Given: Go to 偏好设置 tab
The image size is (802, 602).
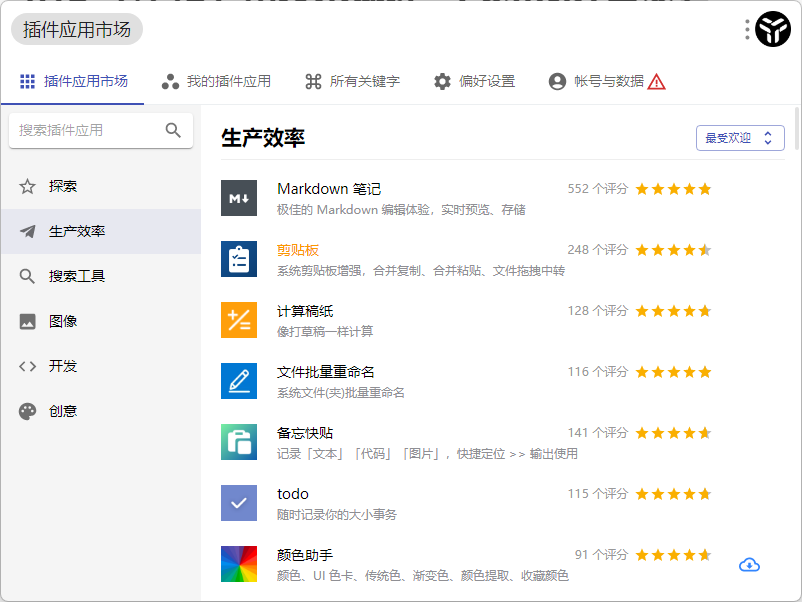Looking at the screenshot, I should (x=474, y=81).
